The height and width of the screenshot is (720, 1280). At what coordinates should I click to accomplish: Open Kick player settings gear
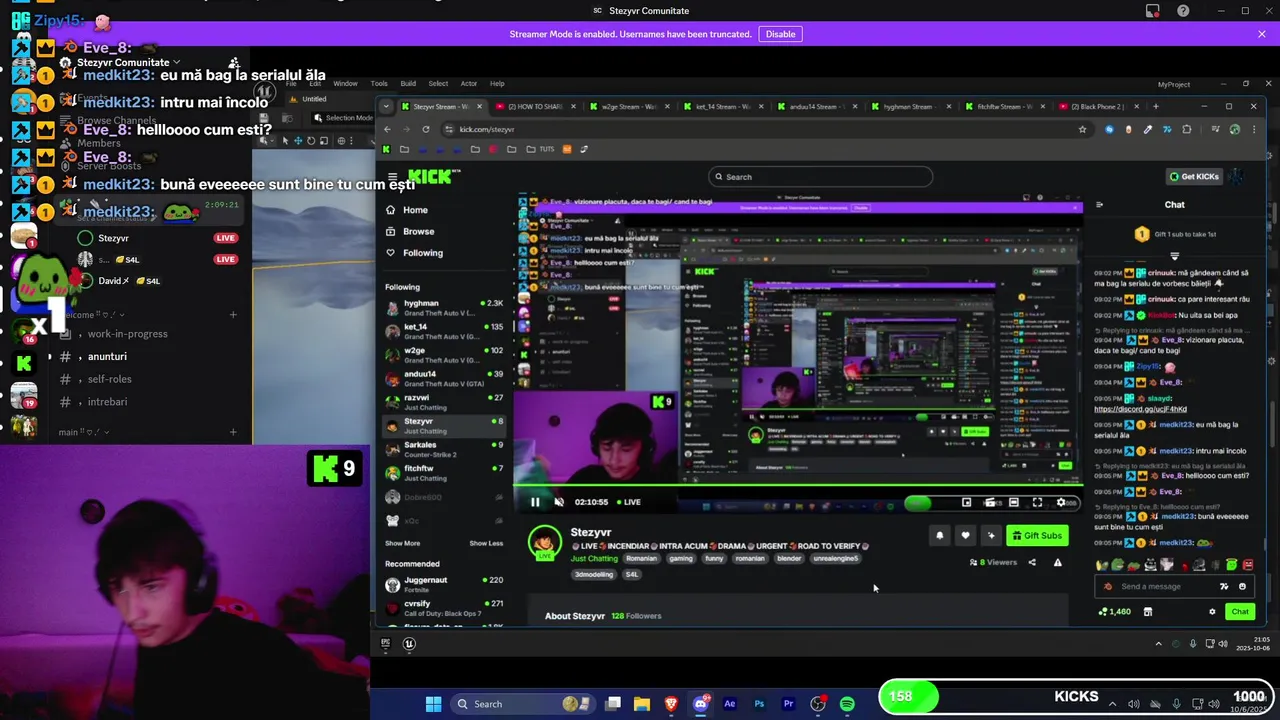[1061, 502]
